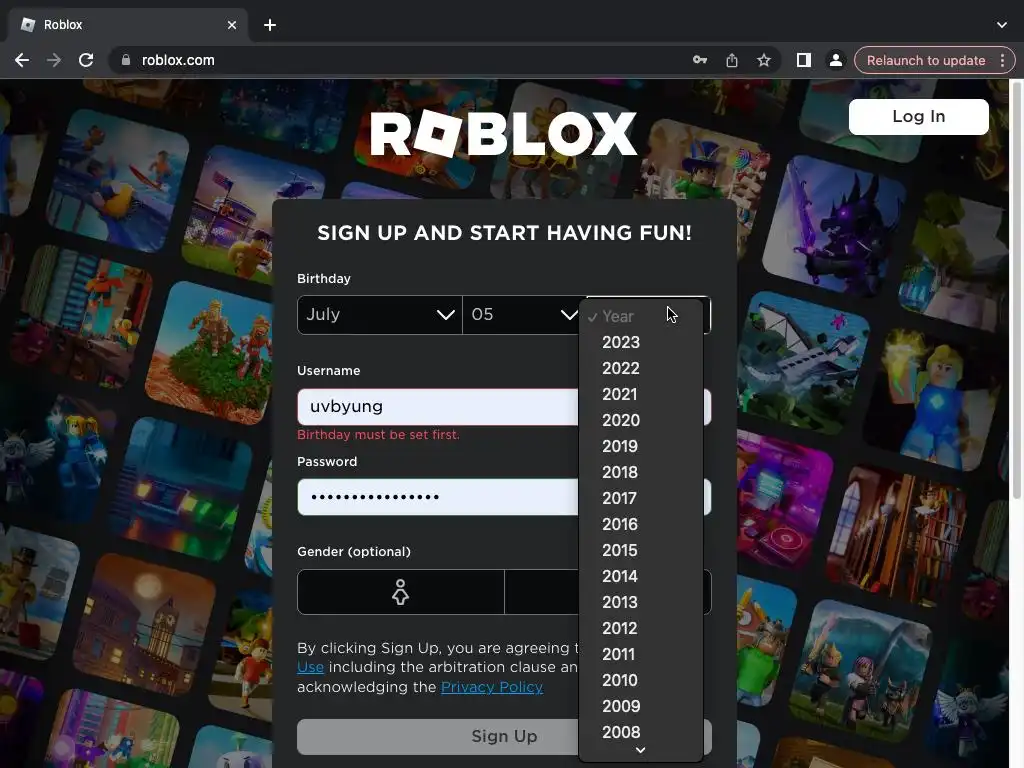
Task: Click the year list scroll-down arrow
Action: click(641, 751)
